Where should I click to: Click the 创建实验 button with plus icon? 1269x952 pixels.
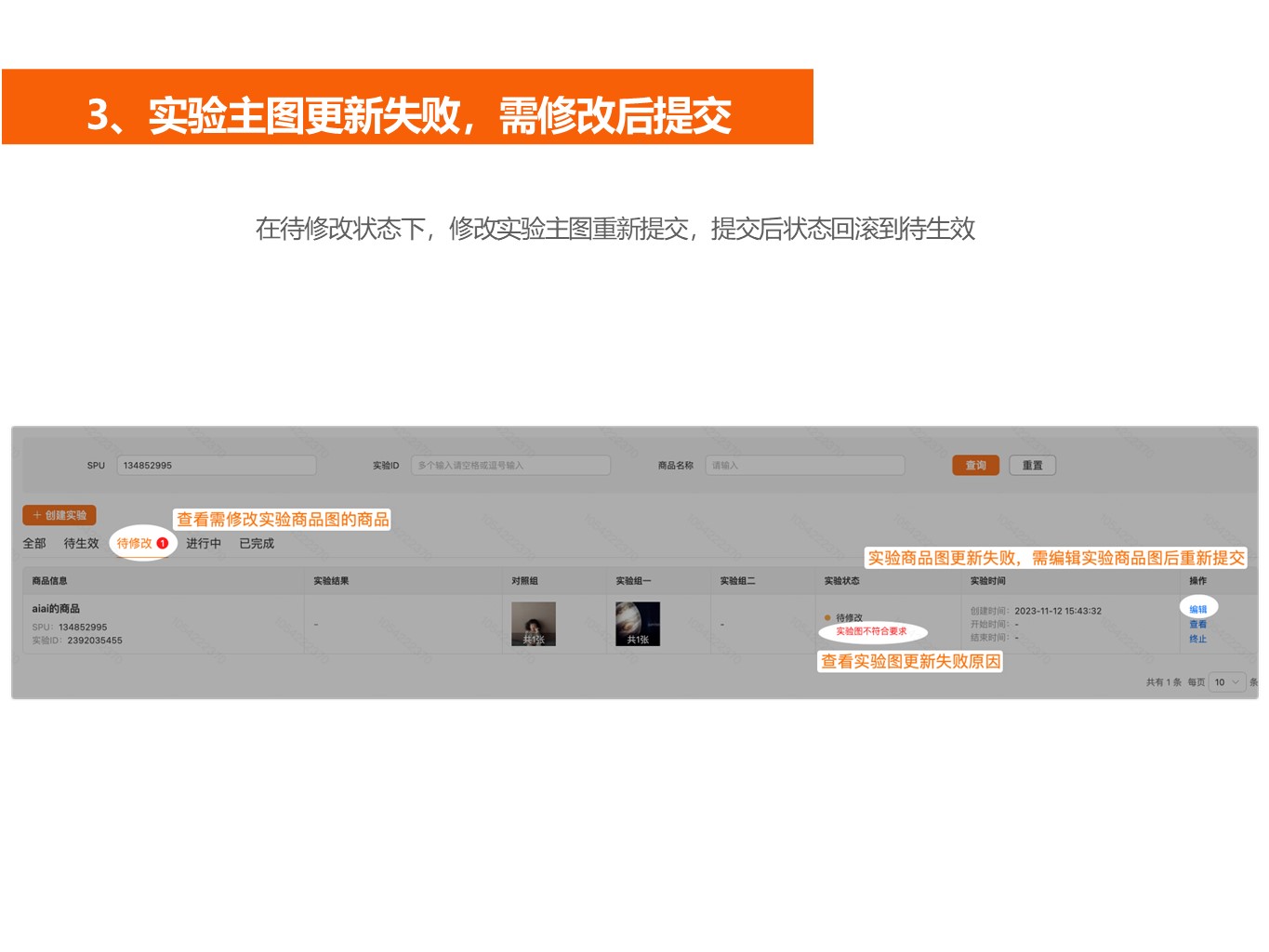(x=59, y=515)
